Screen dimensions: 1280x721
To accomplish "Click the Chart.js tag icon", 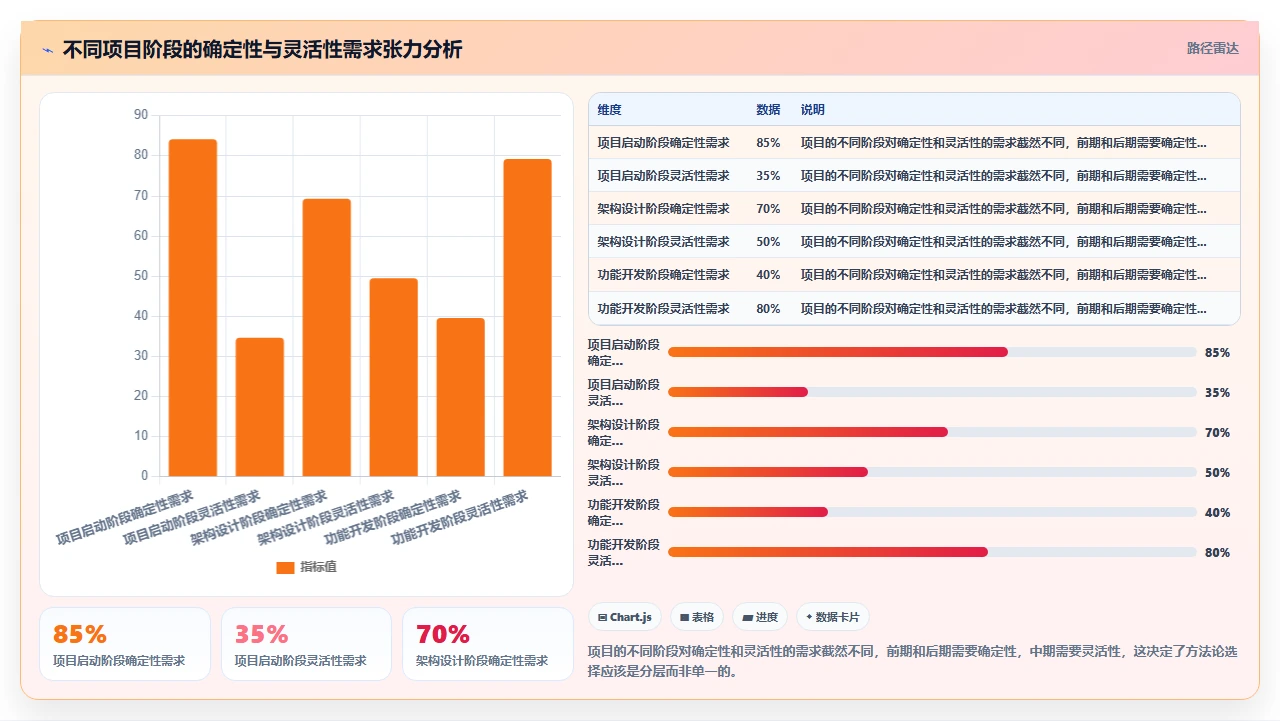I will point(602,617).
